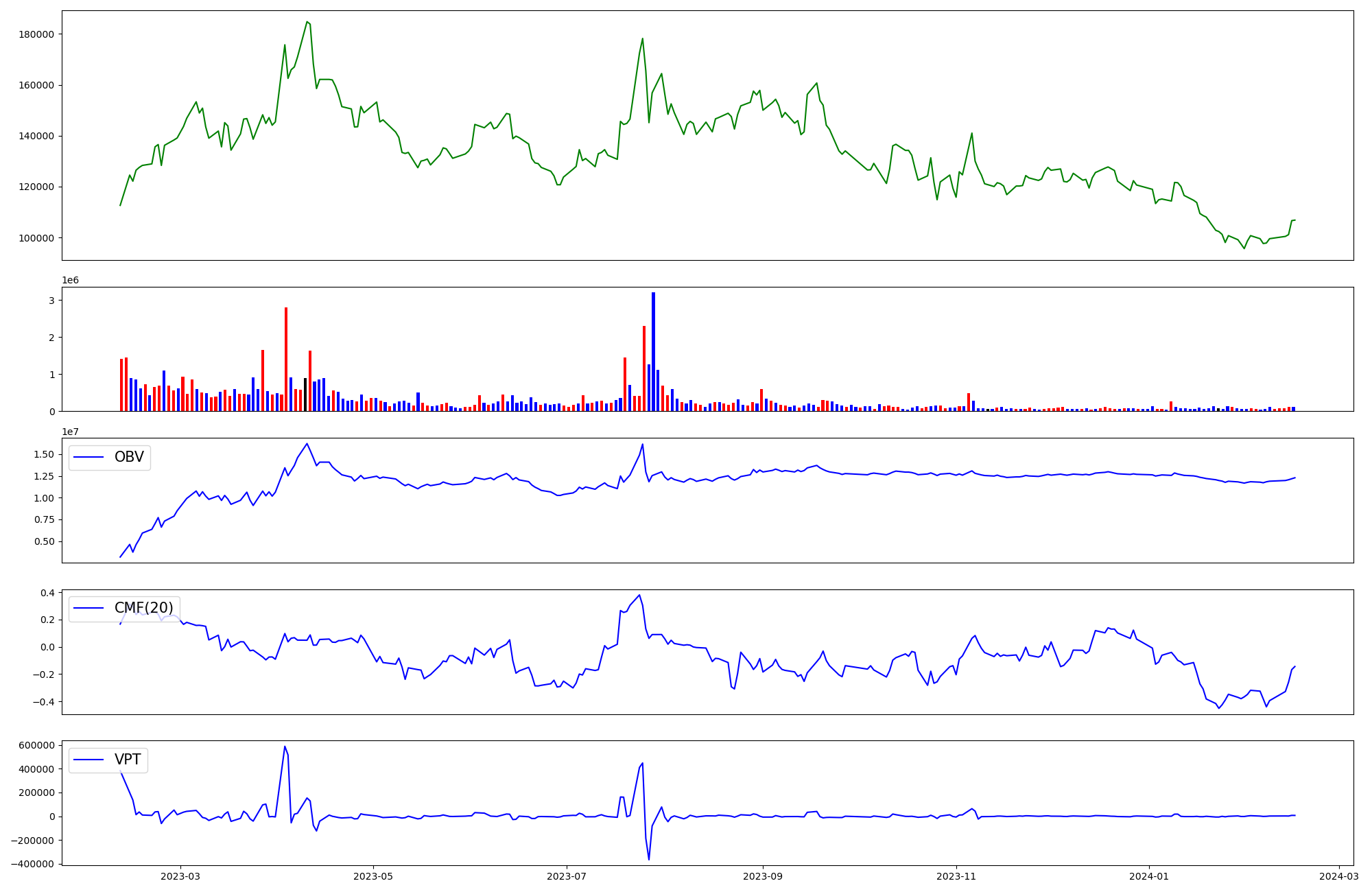The width and height of the screenshot is (1372, 892).
Task: Click the tallest red volume bar in April
Action: tap(286, 359)
